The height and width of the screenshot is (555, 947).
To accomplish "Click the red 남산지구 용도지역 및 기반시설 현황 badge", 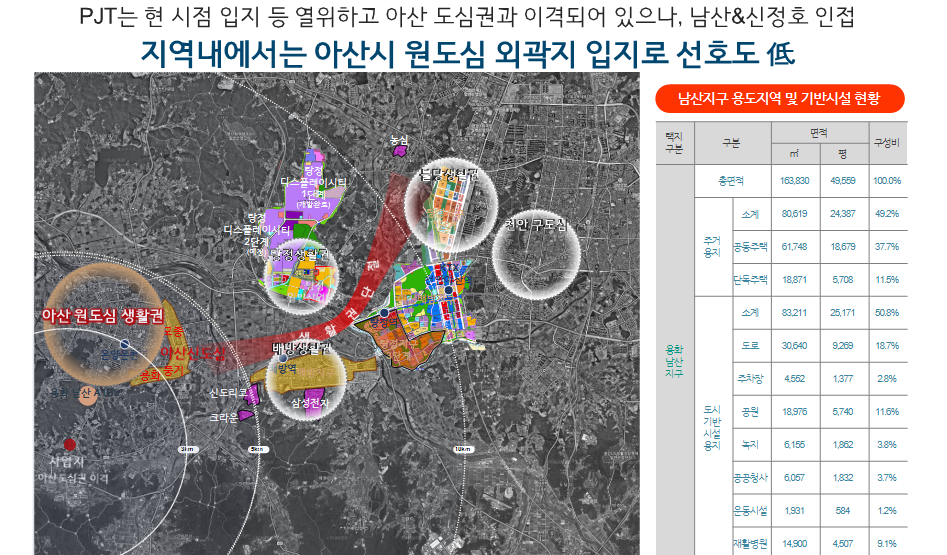I will click(x=780, y=98).
